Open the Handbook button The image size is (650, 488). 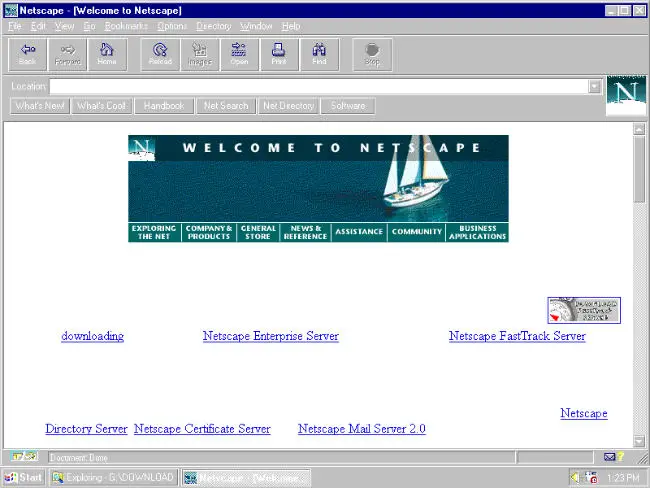(x=164, y=106)
